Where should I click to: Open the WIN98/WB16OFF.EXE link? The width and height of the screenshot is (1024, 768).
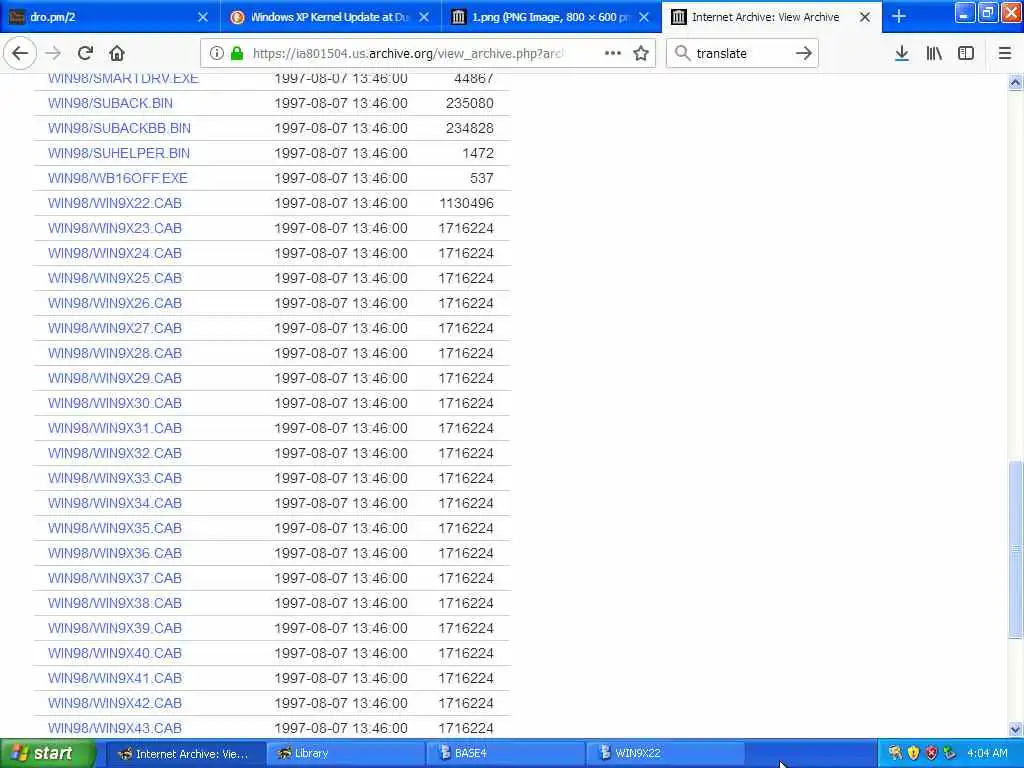click(118, 178)
